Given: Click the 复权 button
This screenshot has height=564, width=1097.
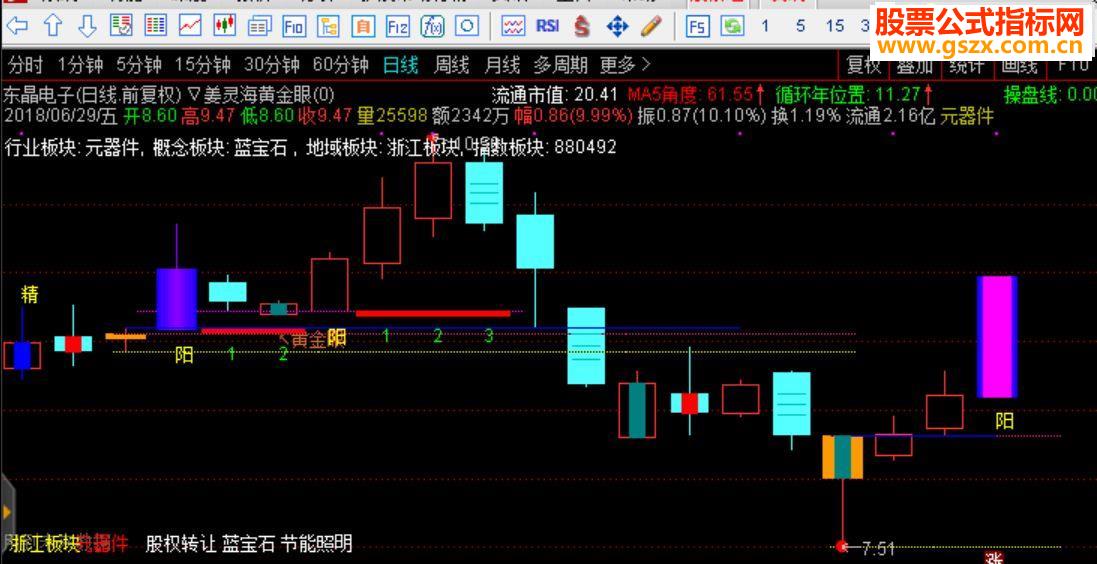Looking at the screenshot, I should [863, 66].
